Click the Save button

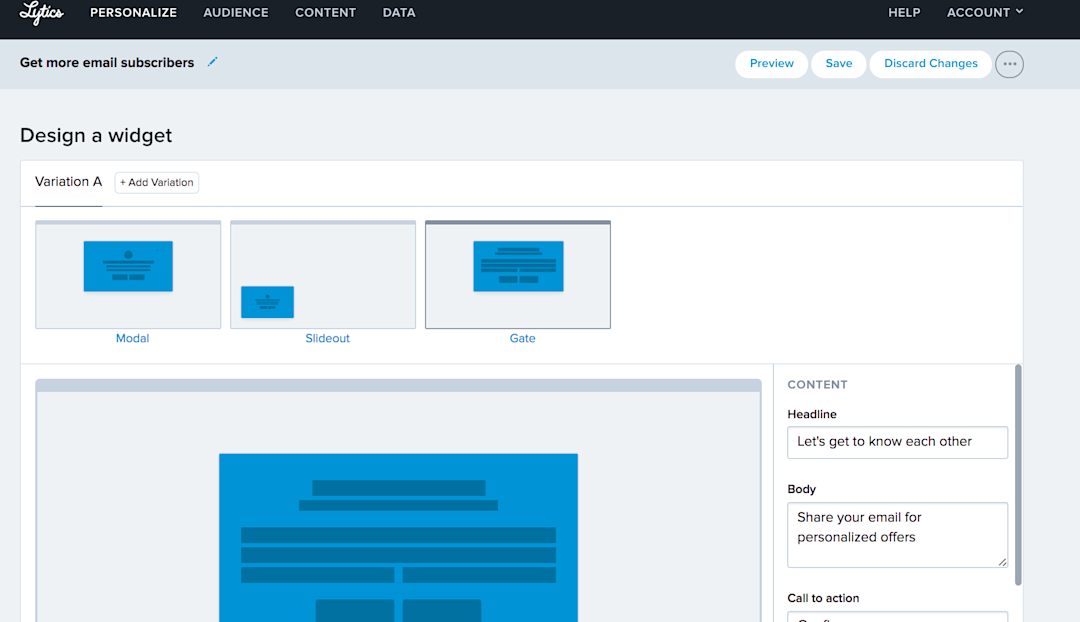(838, 63)
